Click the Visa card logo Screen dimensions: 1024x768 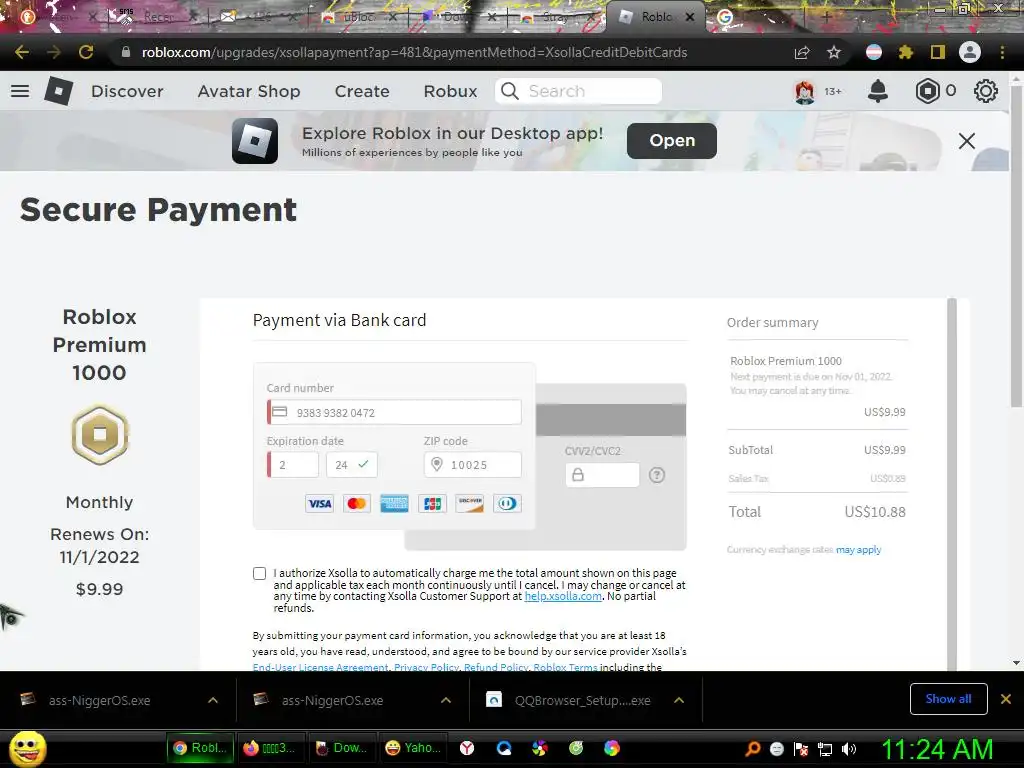(x=319, y=504)
